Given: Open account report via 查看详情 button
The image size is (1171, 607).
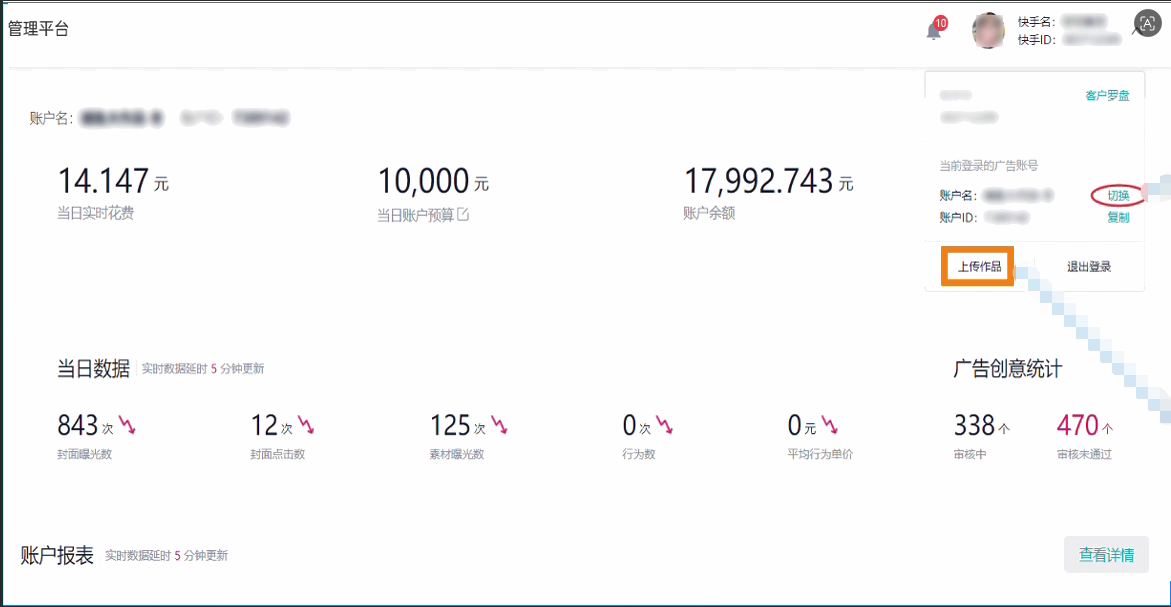Looking at the screenshot, I should pos(1106,555).
